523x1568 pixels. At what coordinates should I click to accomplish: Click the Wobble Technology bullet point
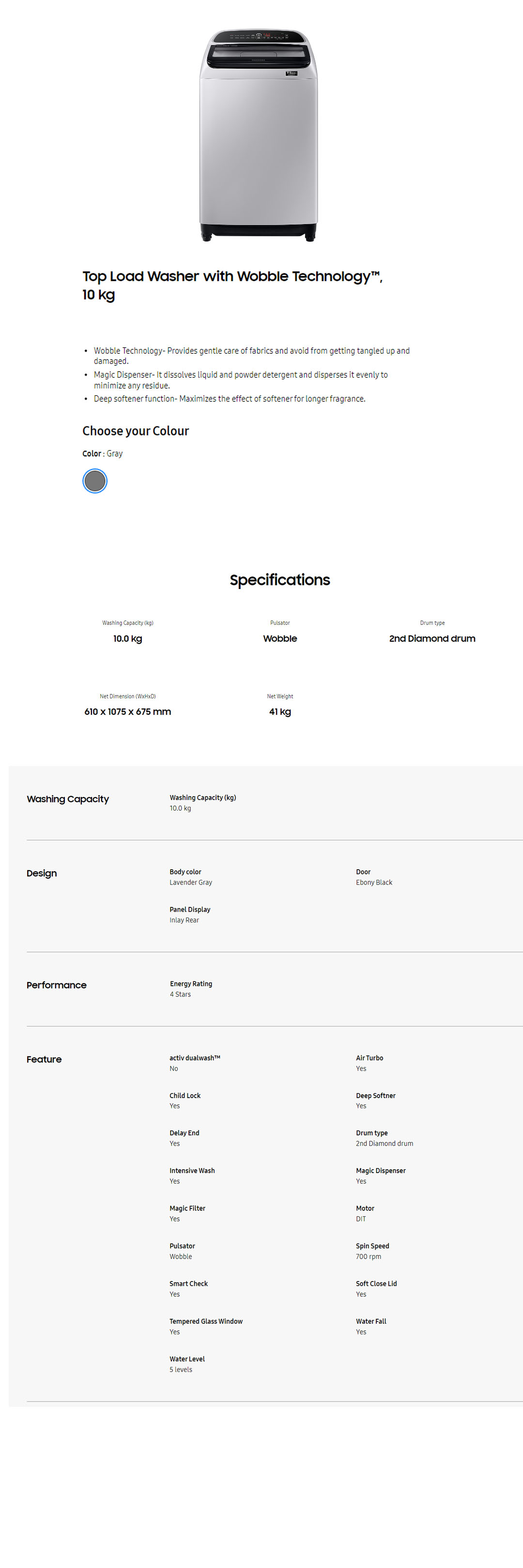251,356
